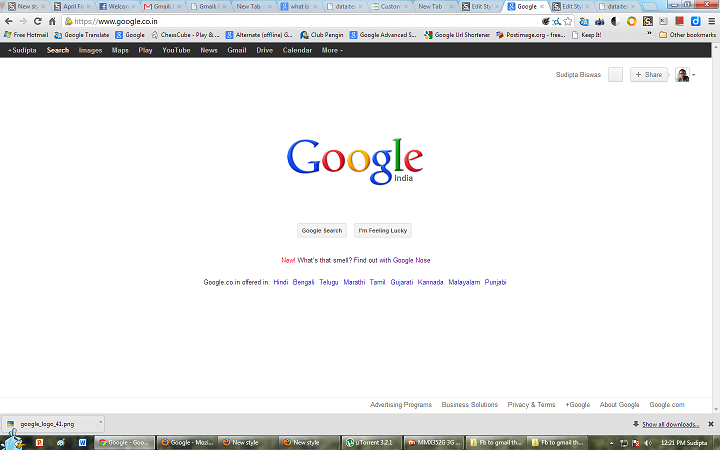
Task: Click the grey mail checker extension icon
Action: (x=664, y=21)
